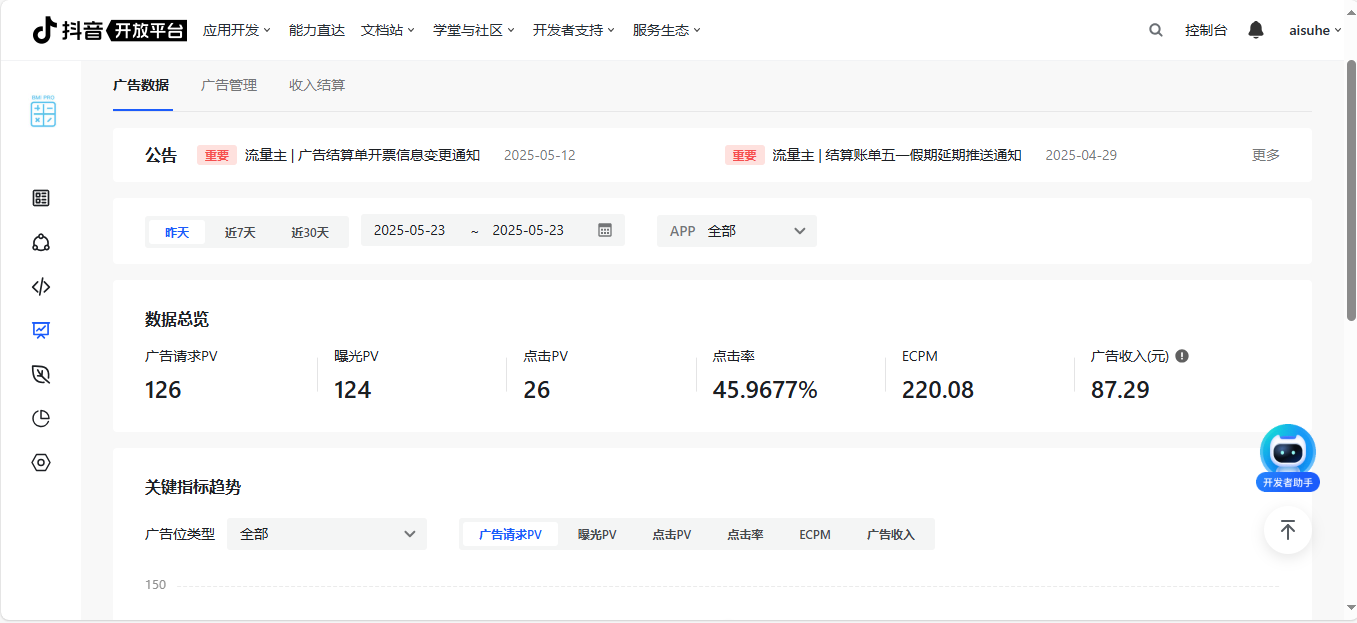The width and height of the screenshot is (1357, 623).
Task: Switch trend metric to 曝光PV
Action: coord(597,535)
